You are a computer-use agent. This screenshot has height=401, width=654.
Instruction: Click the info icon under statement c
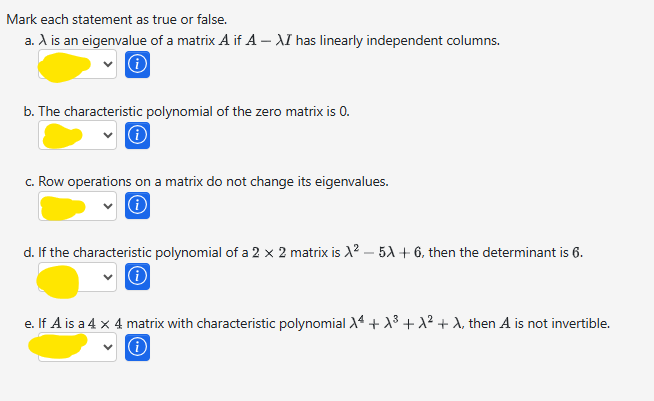click(140, 207)
